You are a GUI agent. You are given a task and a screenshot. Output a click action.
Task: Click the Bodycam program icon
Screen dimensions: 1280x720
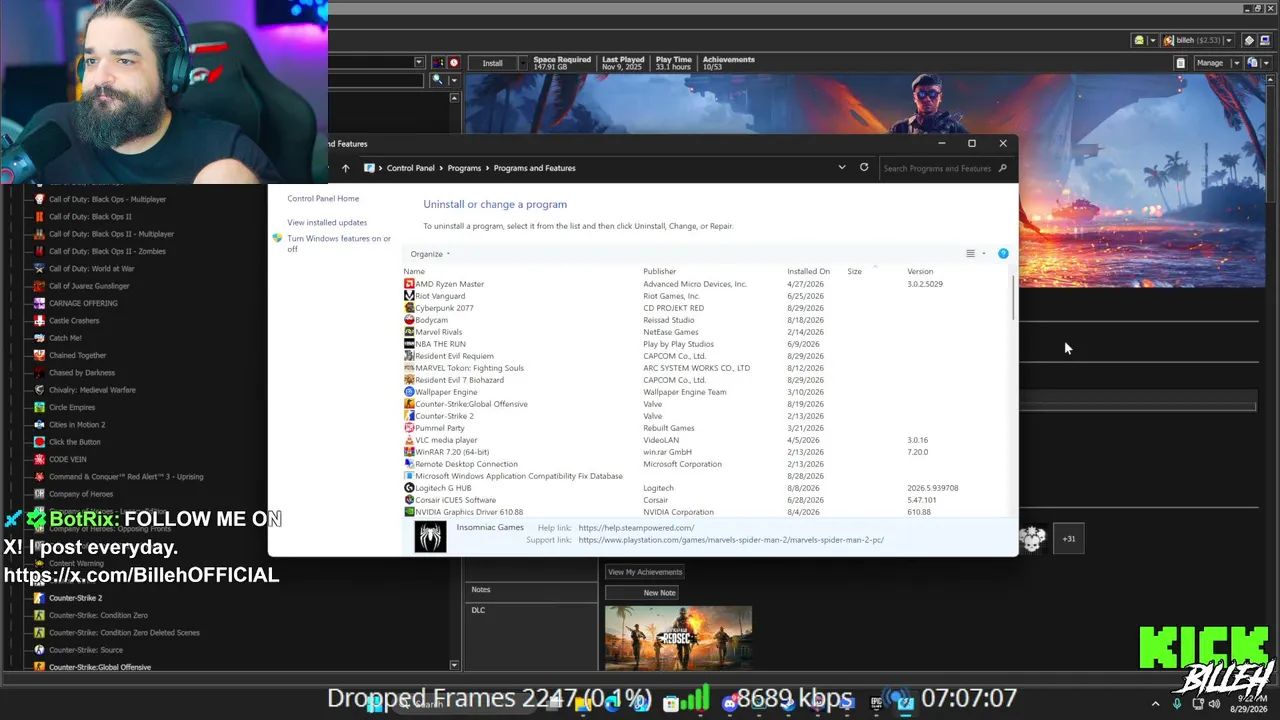tap(409, 320)
